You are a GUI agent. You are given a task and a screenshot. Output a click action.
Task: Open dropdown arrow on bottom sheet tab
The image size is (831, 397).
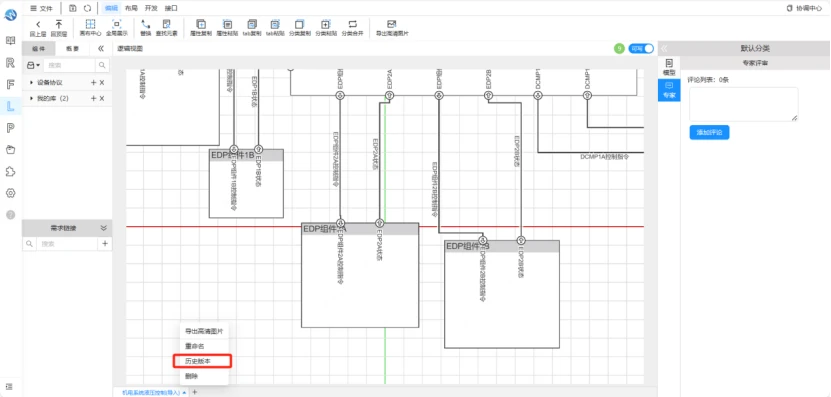[x=184, y=393]
